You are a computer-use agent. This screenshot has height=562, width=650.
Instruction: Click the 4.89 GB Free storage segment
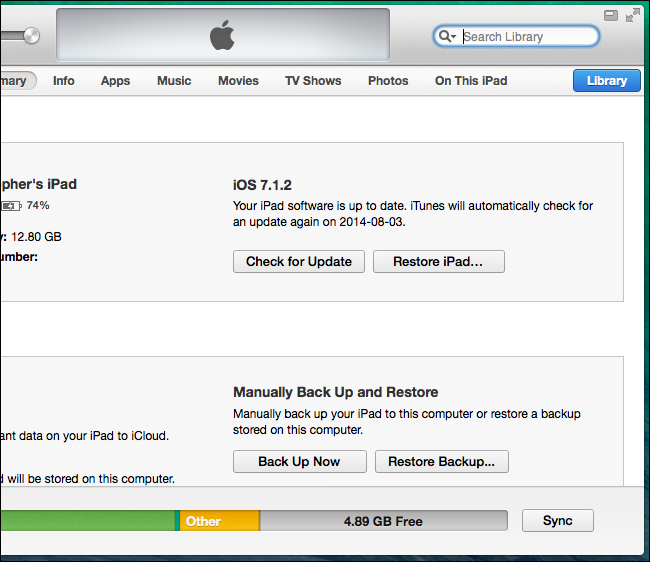pos(383,521)
